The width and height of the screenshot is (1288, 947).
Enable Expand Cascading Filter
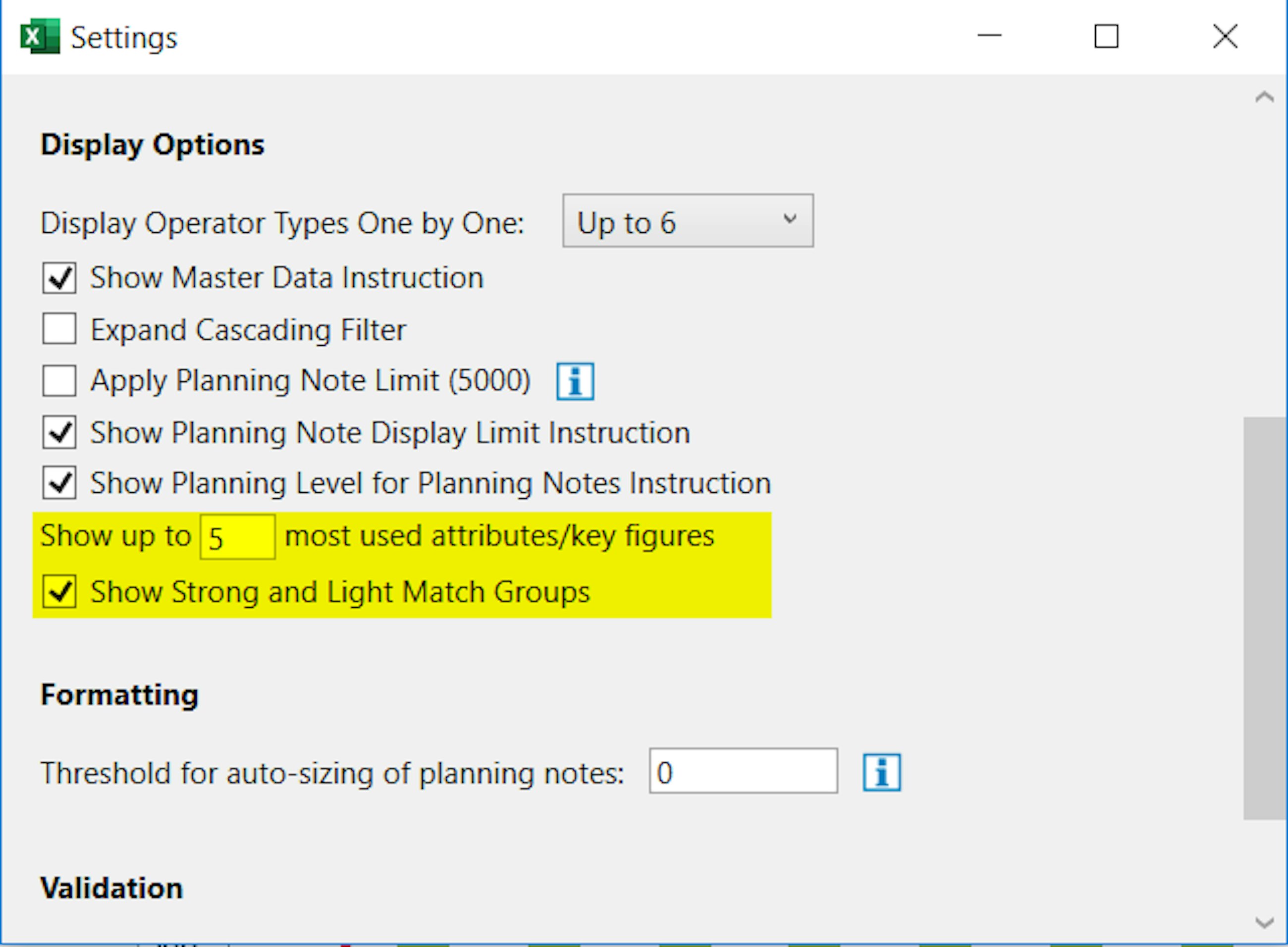59,329
